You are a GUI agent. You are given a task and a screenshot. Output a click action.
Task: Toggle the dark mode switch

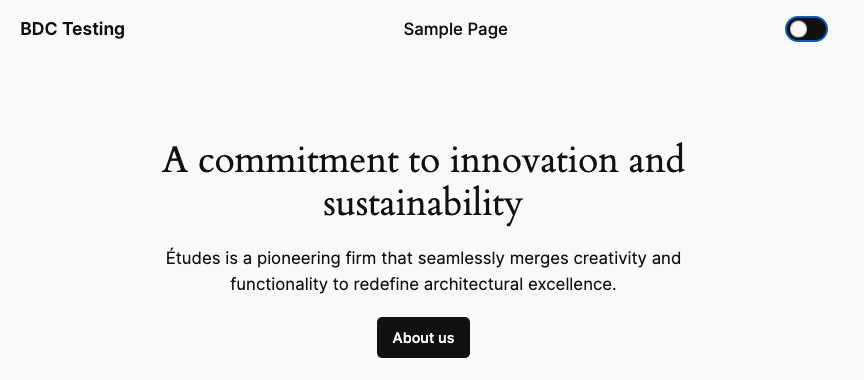click(806, 29)
